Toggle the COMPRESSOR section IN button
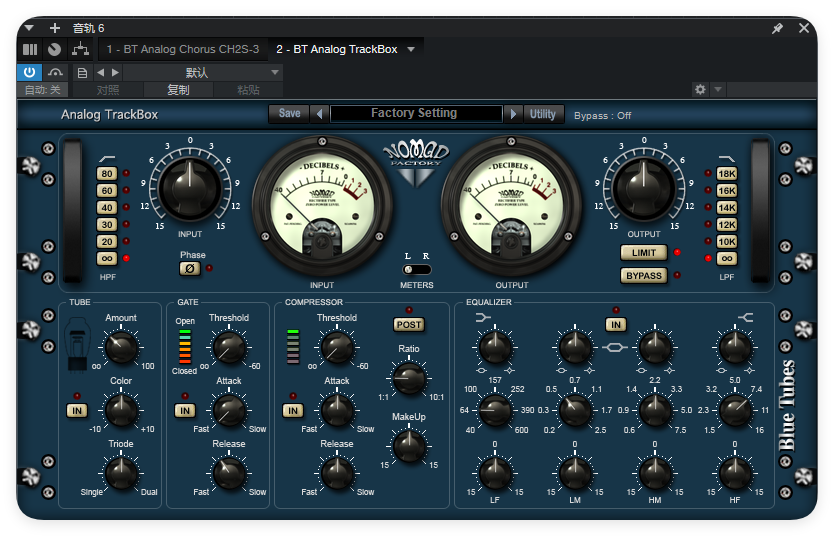This screenshot has width=834, height=536. [x=293, y=411]
